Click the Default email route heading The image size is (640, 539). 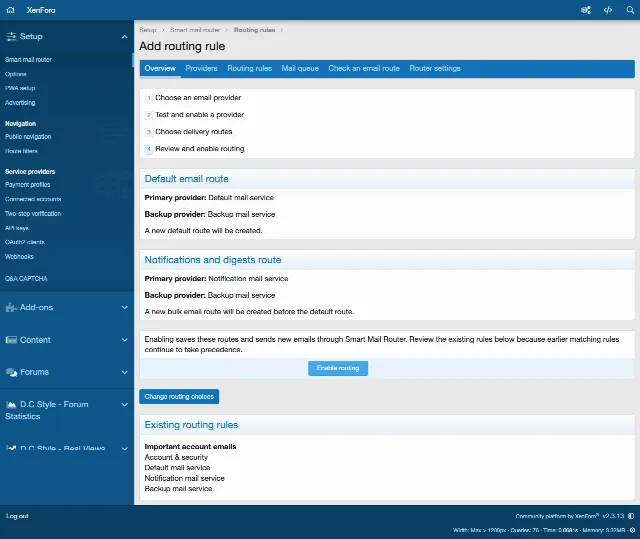pos(187,179)
